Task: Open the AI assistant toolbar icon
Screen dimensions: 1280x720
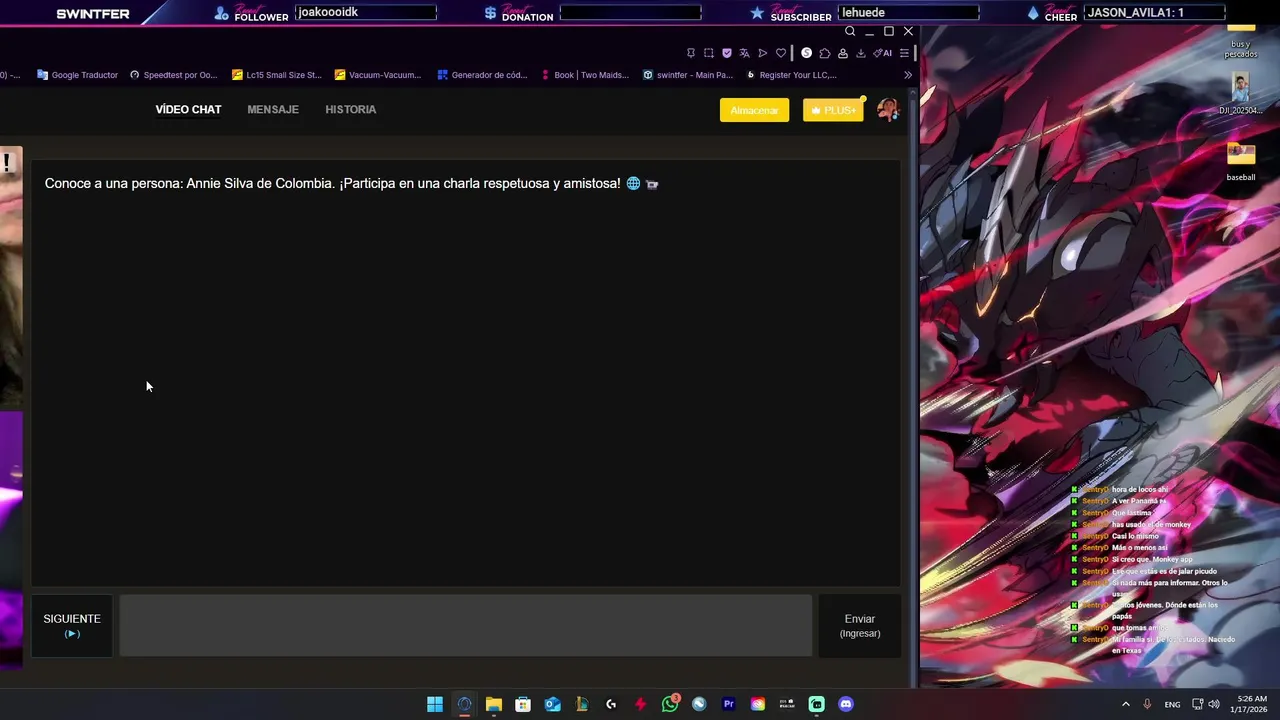Action: pyautogui.click(x=882, y=53)
